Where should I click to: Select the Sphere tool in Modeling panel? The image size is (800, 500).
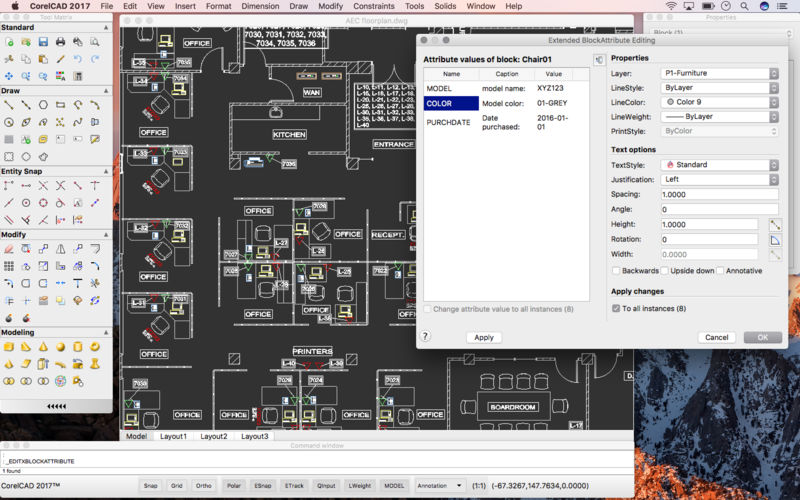point(60,347)
